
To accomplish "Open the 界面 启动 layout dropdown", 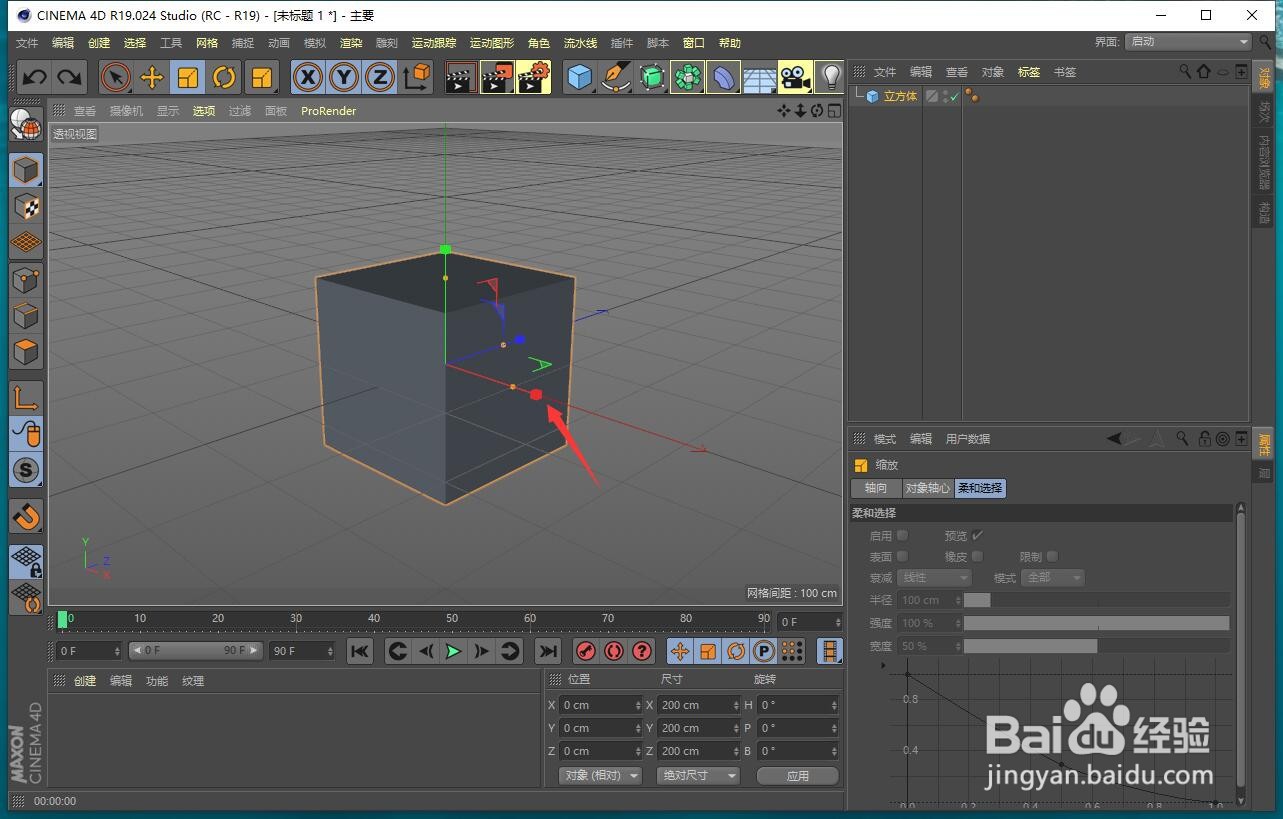I will (1187, 42).
